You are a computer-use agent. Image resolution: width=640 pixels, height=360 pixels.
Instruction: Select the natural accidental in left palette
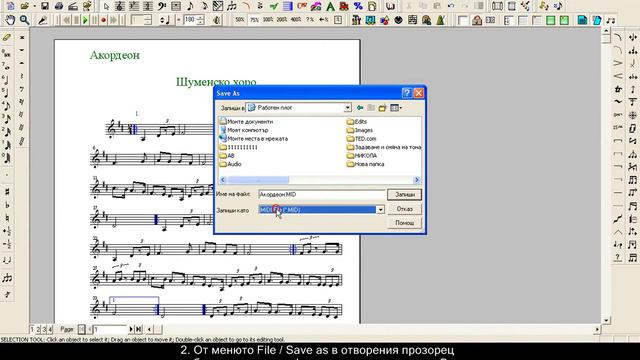click(x=7, y=218)
